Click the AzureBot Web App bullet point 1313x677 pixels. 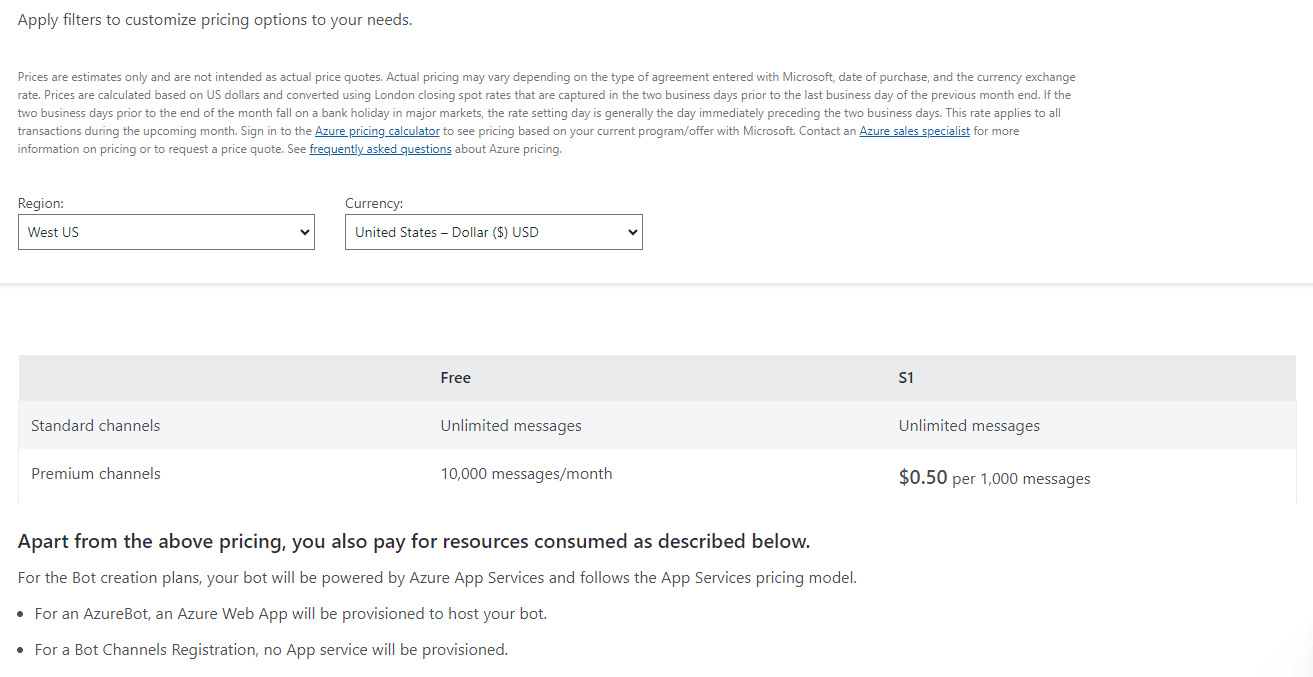(290, 614)
